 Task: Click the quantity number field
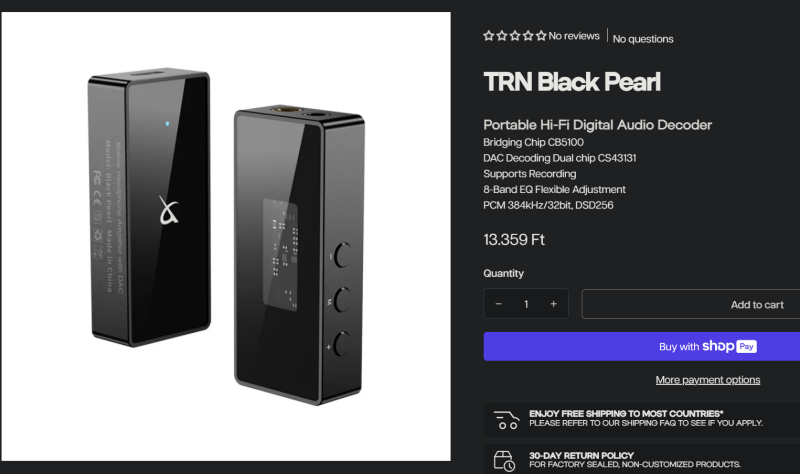[x=526, y=304]
